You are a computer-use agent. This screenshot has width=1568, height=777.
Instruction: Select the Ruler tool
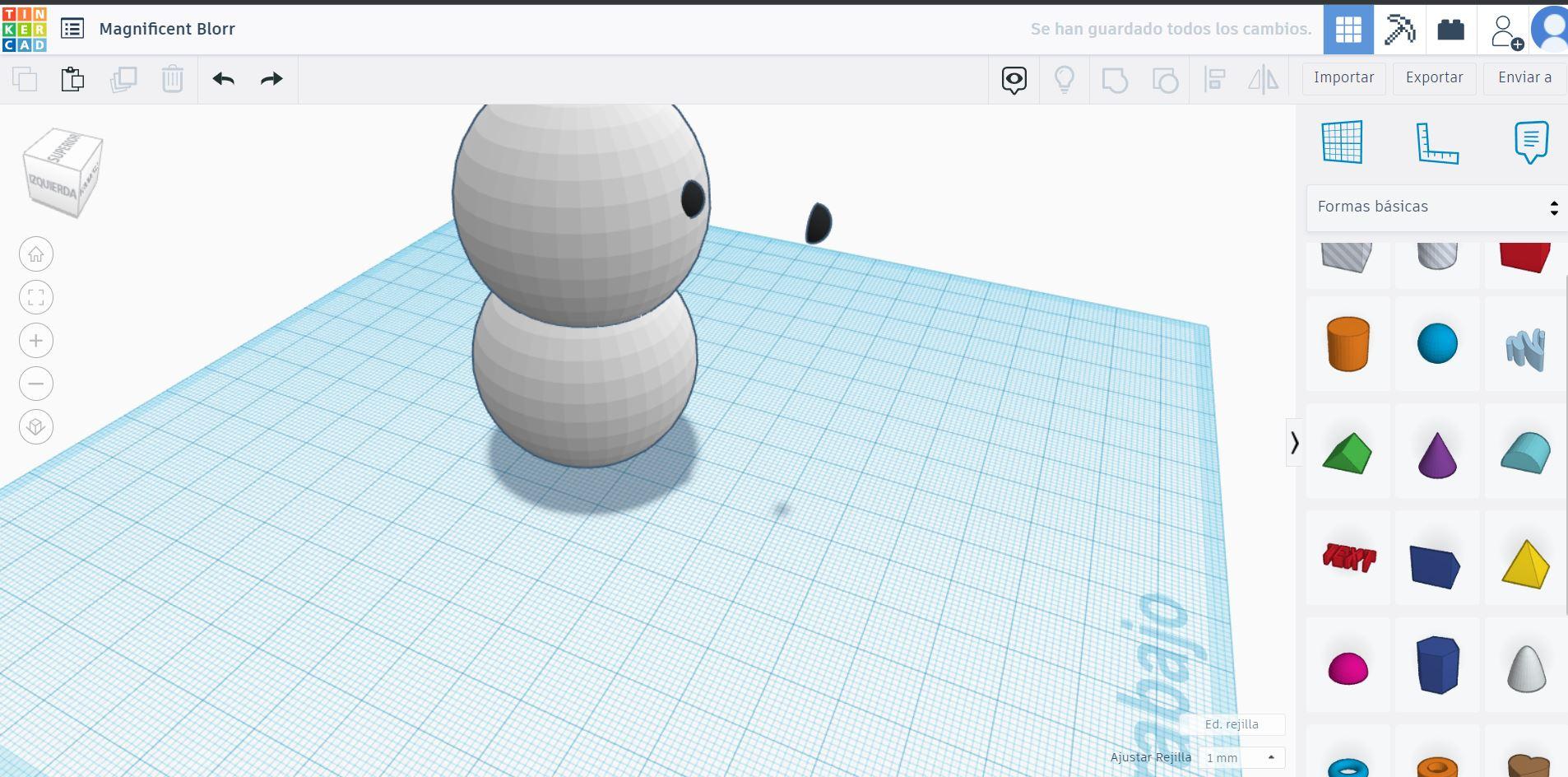(1436, 142)
